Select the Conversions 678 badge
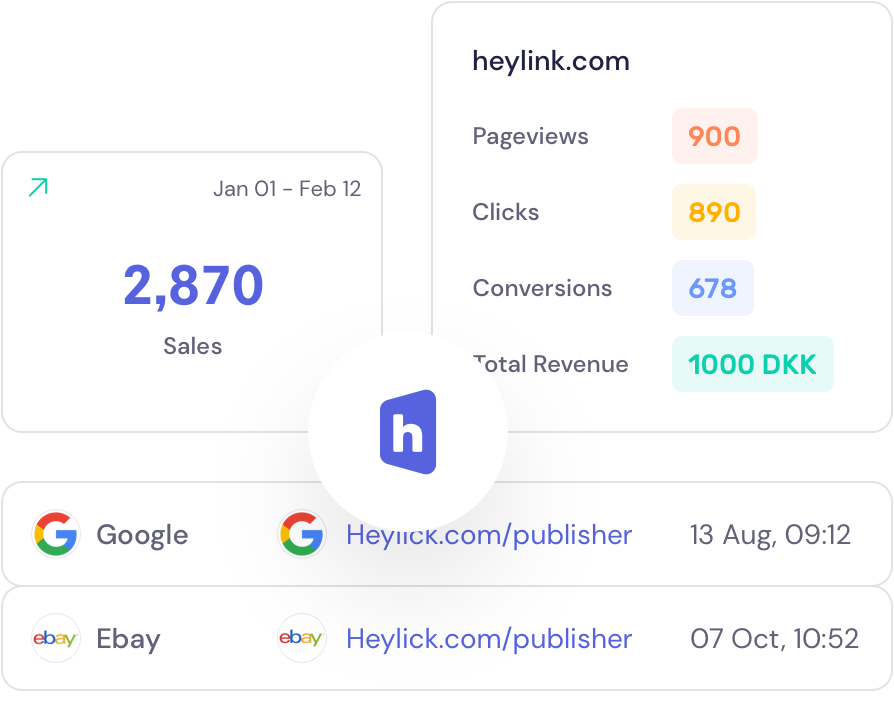The height and width of the screenshot is (706, 894). [712, 288]
